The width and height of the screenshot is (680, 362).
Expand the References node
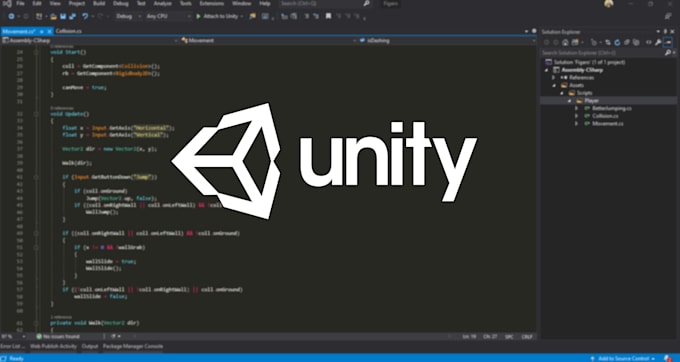pos(553,78)
